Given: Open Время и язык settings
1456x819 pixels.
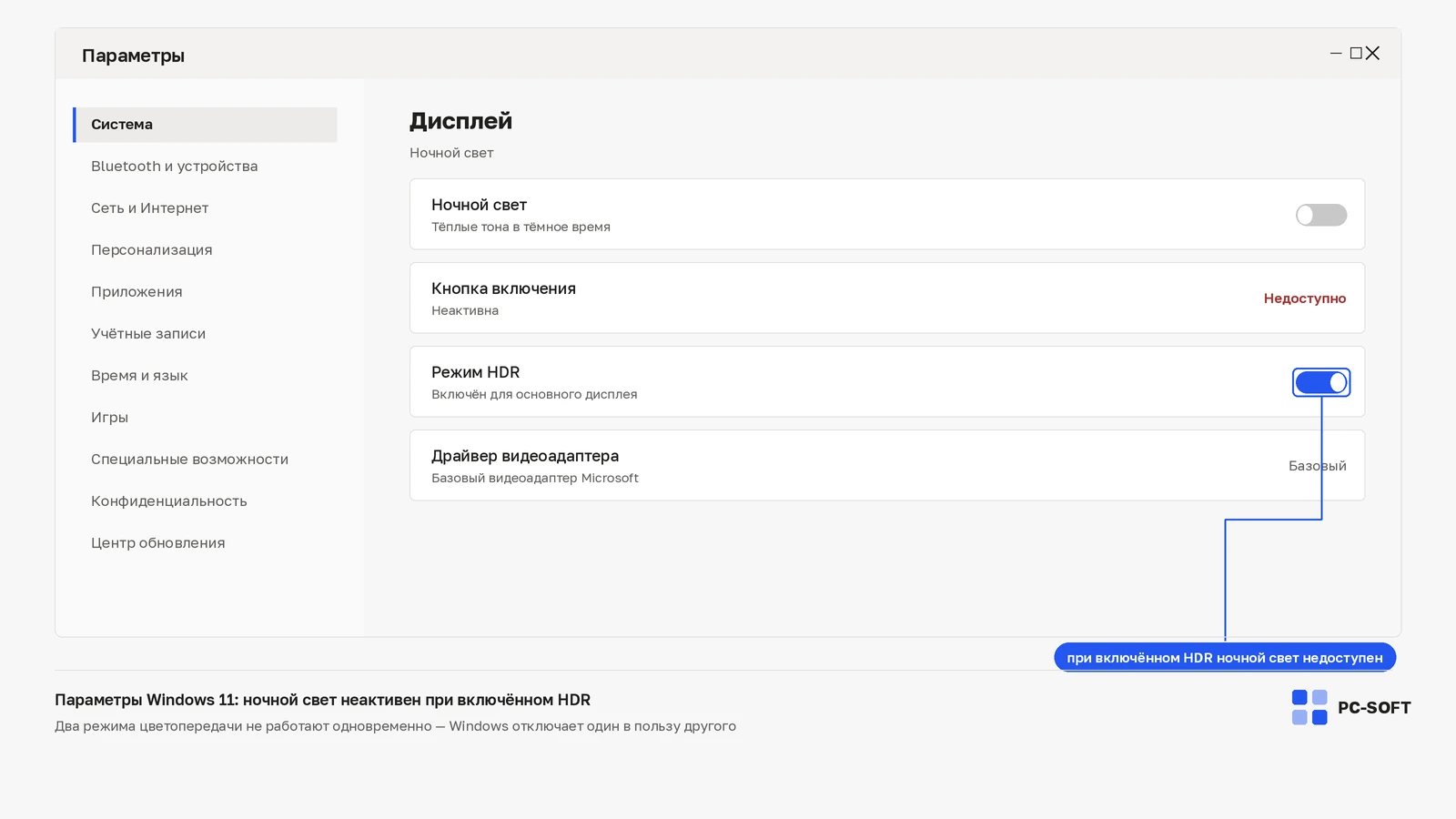Looking at the screenshot, I should [x=139, y=376].
